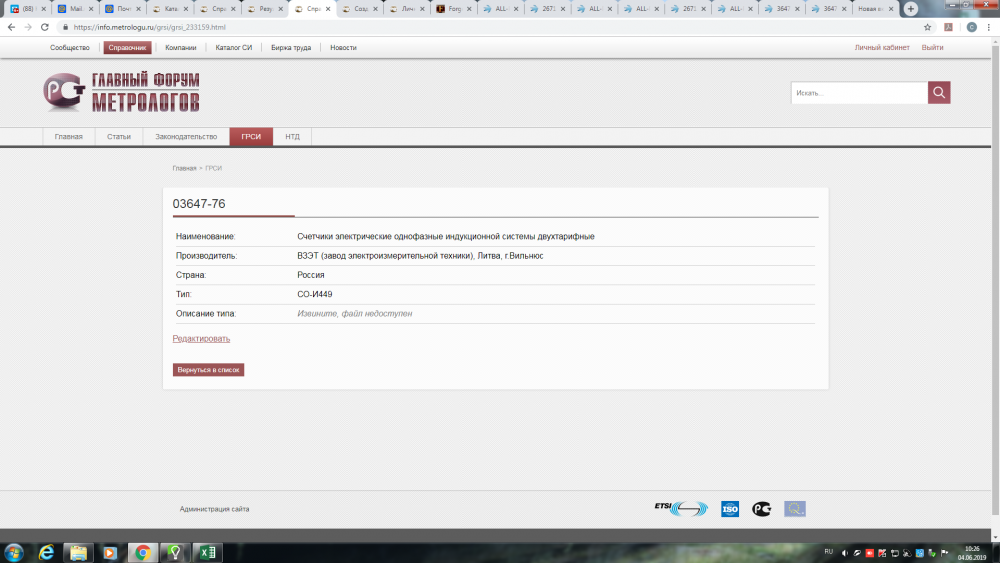1000x563 pixels.
Task: Open the Администрация сайта footer link
Action: pyautogui.click(x=214, y=509)
